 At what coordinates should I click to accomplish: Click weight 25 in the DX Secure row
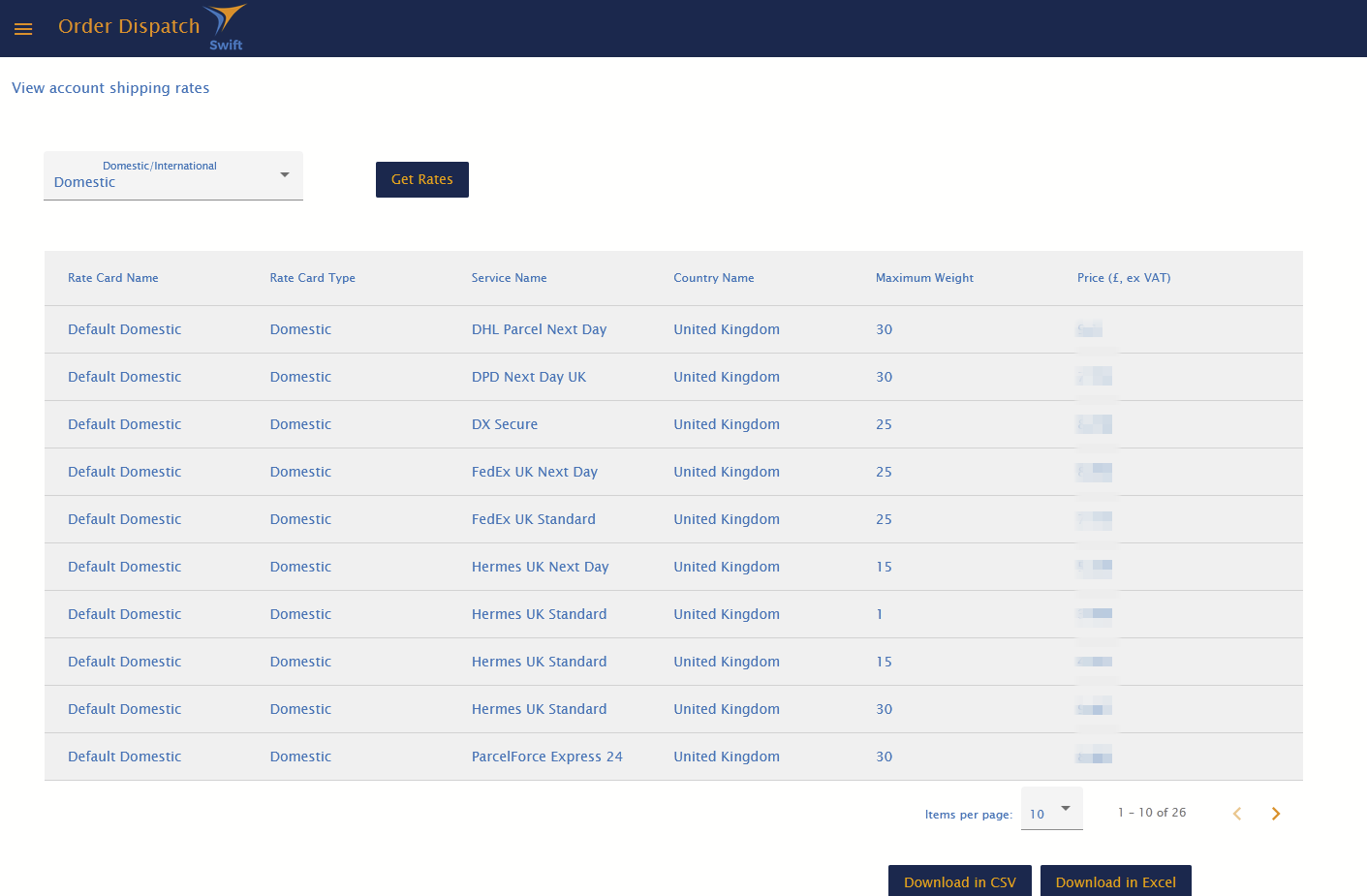coord(885,424)
